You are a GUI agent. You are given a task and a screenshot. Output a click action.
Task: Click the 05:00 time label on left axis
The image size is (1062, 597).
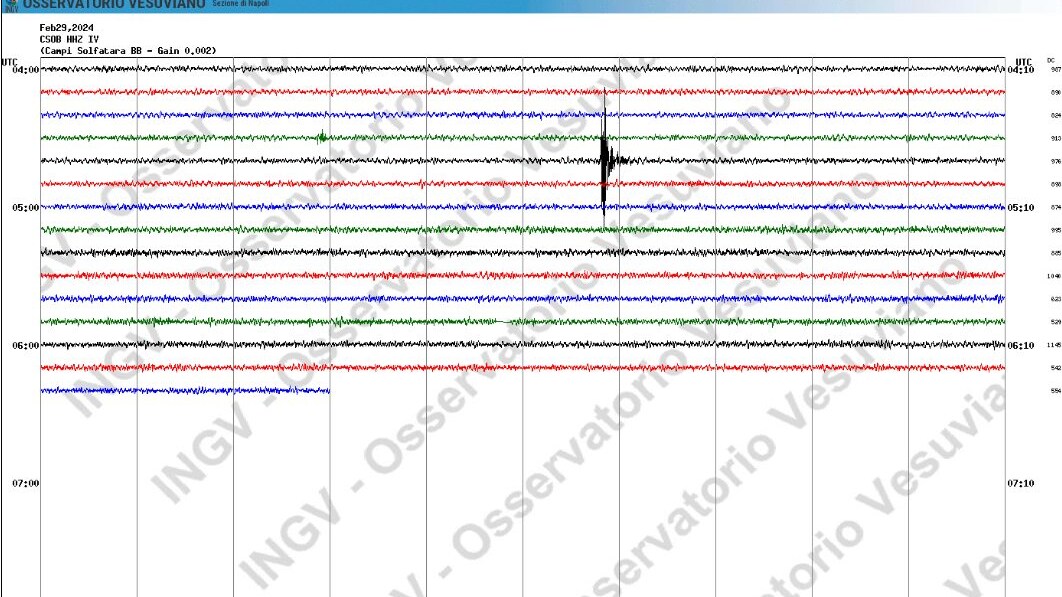[x=26, y=207]
